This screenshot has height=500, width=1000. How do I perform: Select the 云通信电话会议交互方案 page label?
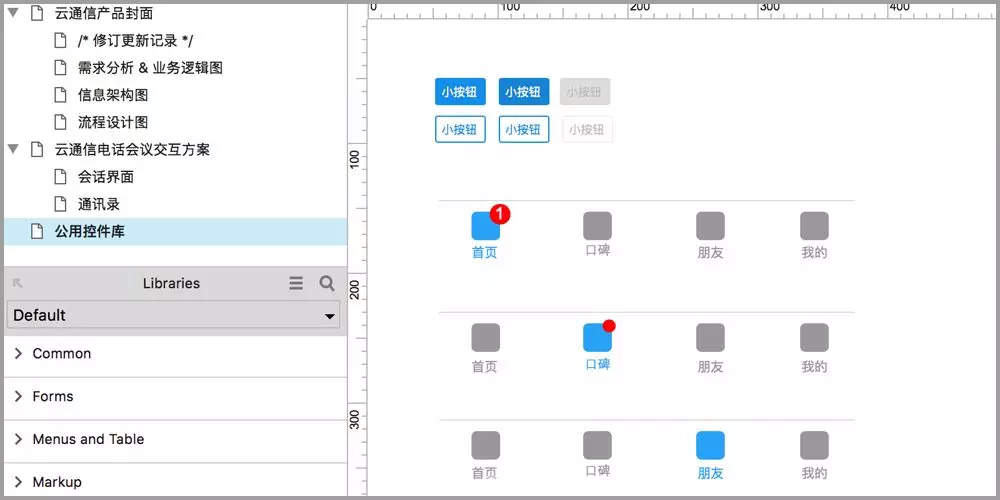[132, 149]
